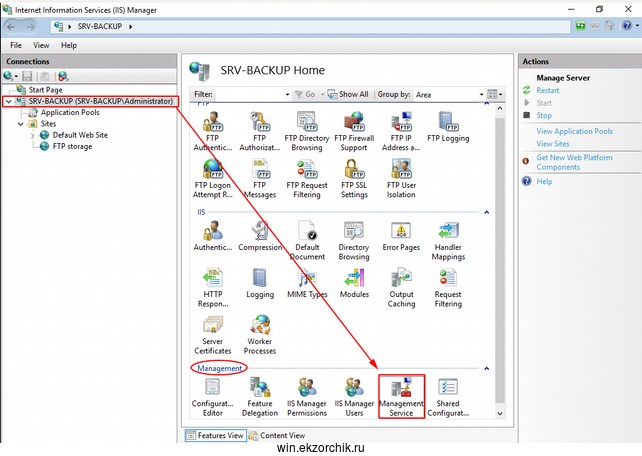Click Show All filter button
This screenshot has width=642, height=456.
348,94
